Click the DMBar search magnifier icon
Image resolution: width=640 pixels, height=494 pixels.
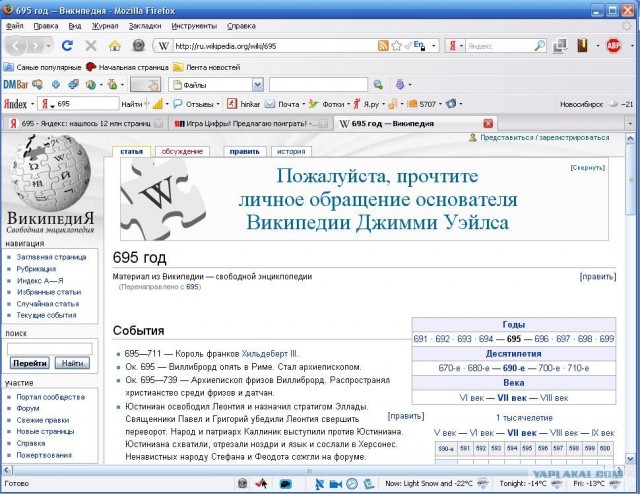tap(378, 85)
